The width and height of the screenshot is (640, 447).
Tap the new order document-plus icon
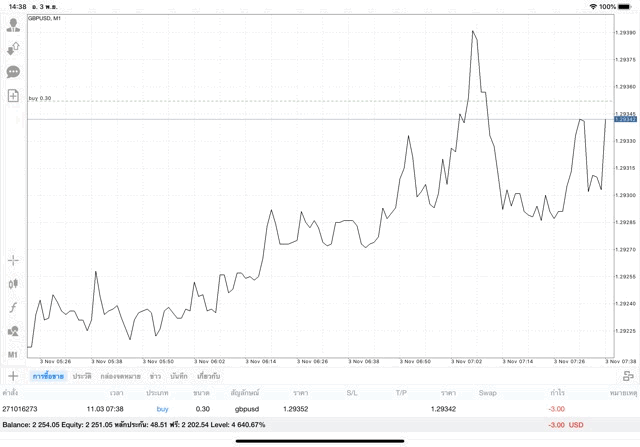click(13, 96)
